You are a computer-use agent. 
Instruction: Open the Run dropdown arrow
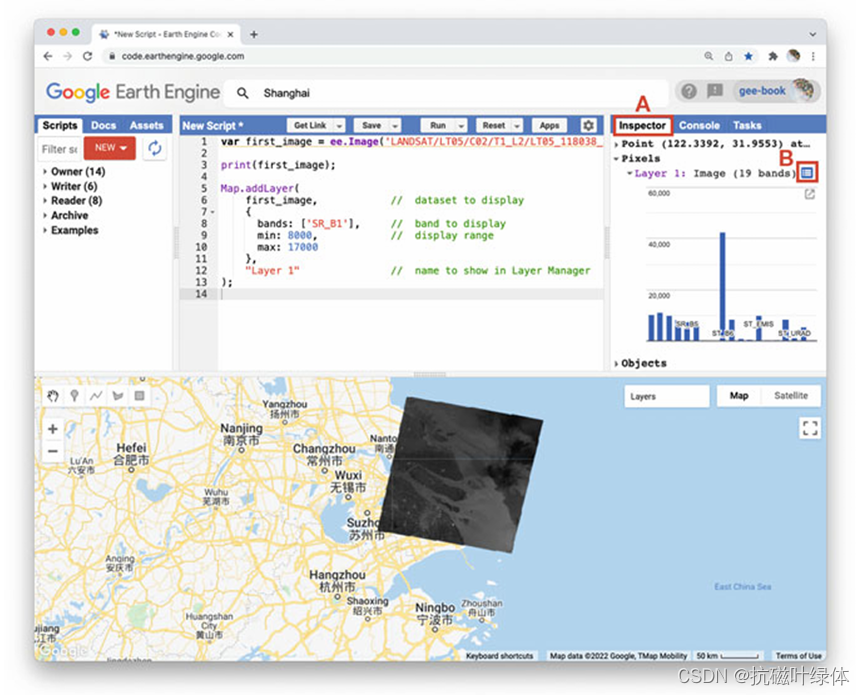(461, 126)
